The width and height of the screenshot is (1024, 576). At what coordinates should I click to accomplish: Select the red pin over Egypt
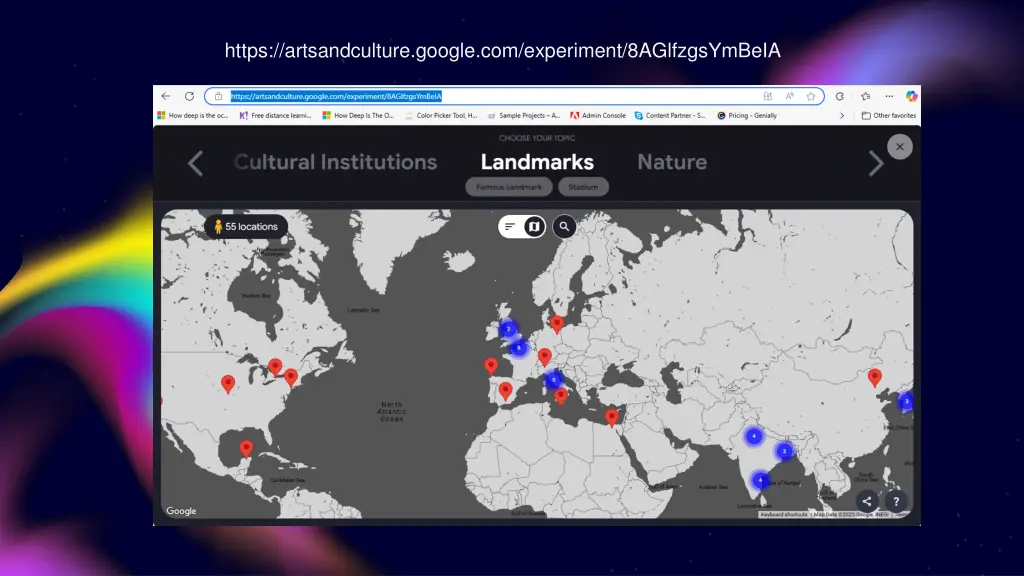[x=611, y=417]
